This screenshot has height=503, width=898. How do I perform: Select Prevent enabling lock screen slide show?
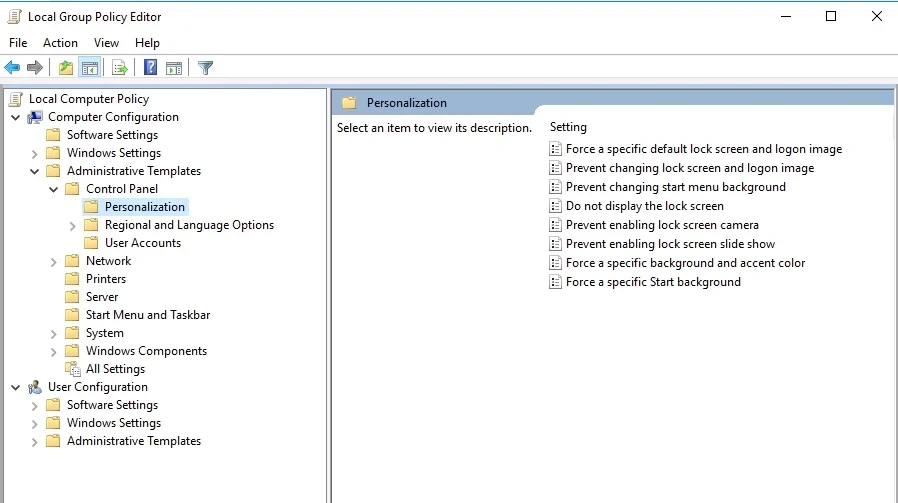[670, 244]
